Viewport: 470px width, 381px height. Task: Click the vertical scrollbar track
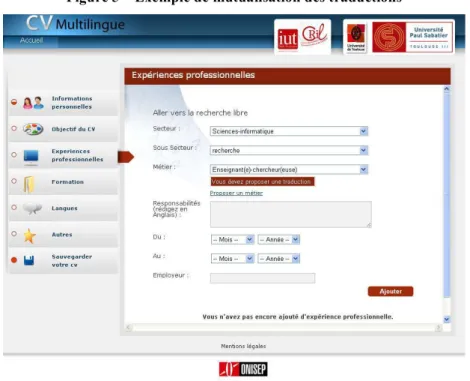[447, 204]
